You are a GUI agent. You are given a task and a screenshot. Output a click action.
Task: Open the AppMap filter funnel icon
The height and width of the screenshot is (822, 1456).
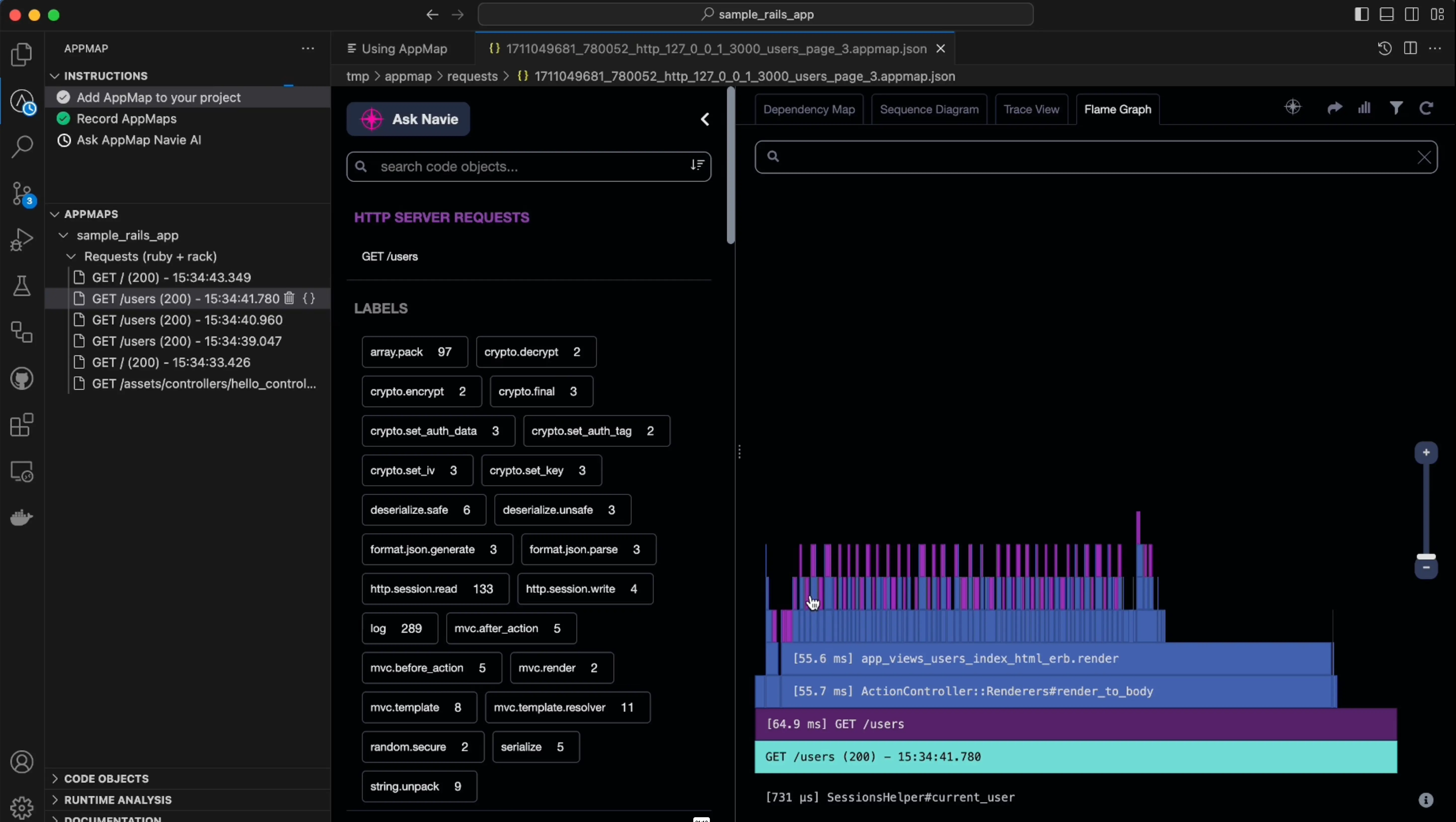[1396, 107]
